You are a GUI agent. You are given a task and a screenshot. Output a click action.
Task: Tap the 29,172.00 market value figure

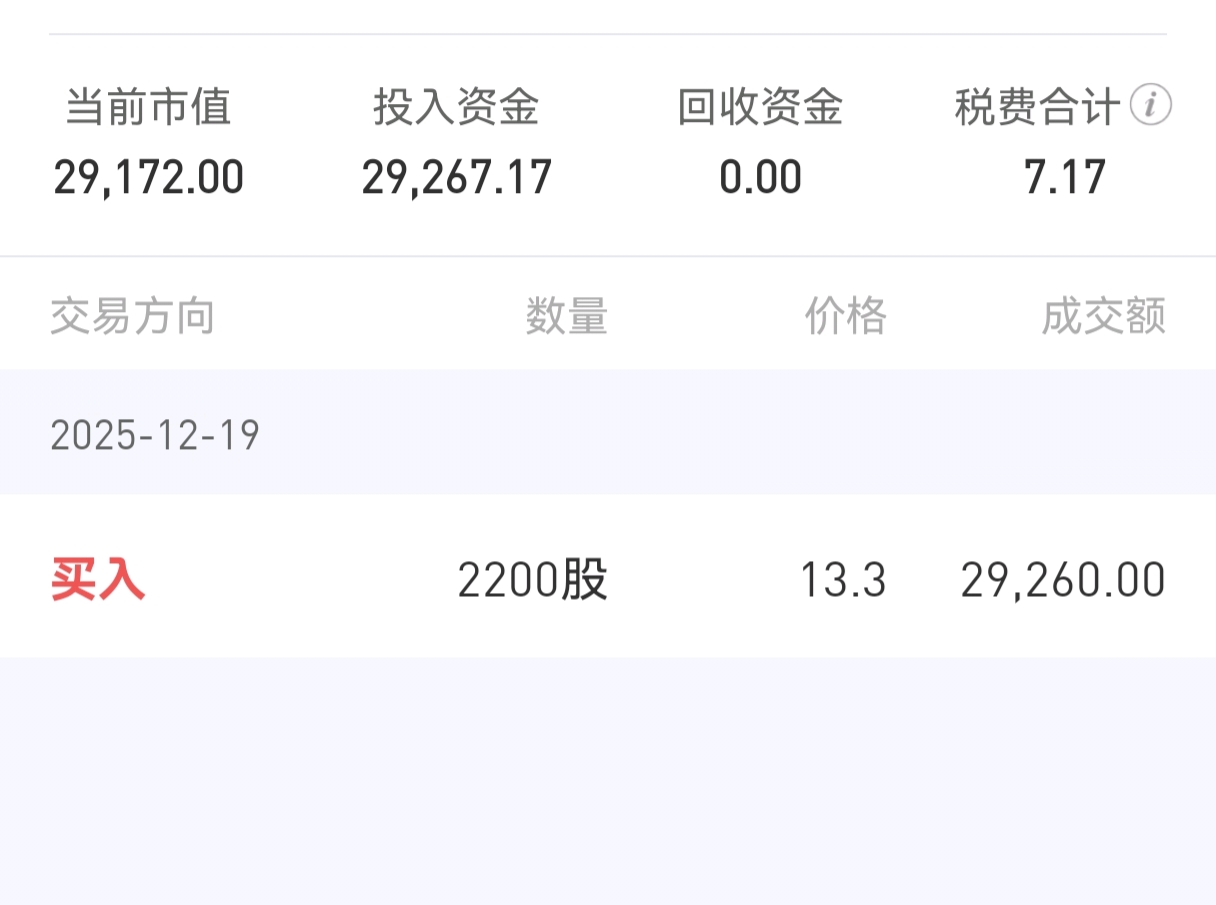(149, 178)
